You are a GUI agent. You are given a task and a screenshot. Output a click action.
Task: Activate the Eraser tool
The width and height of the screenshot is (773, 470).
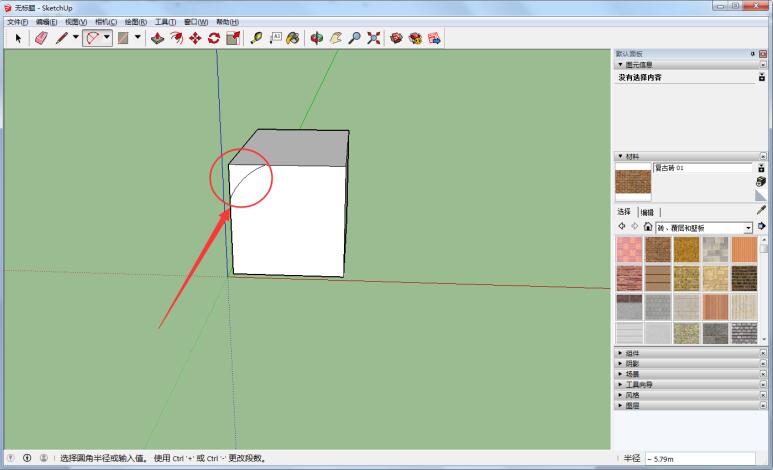click(41, 38)
